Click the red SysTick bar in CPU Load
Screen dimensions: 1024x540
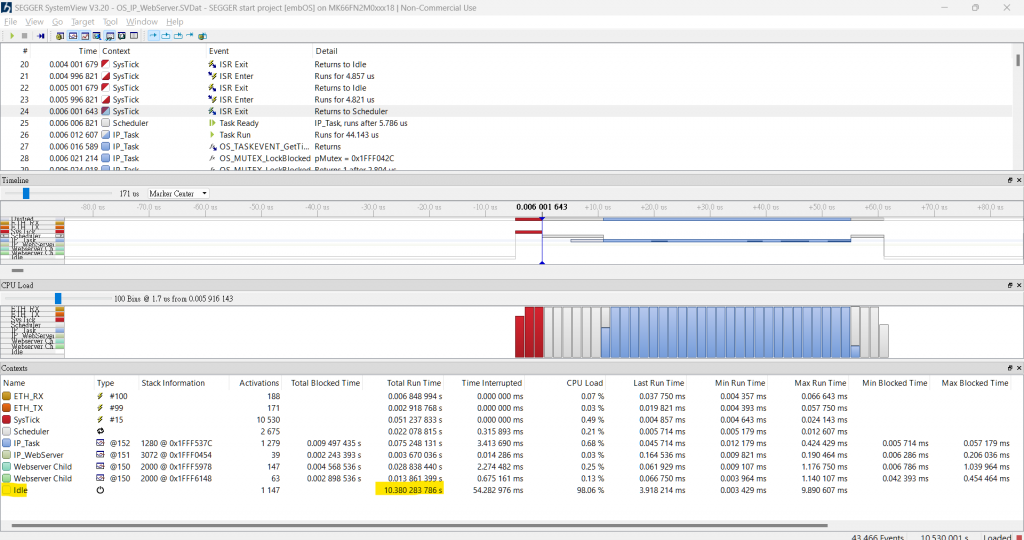[x=530, y=332]
